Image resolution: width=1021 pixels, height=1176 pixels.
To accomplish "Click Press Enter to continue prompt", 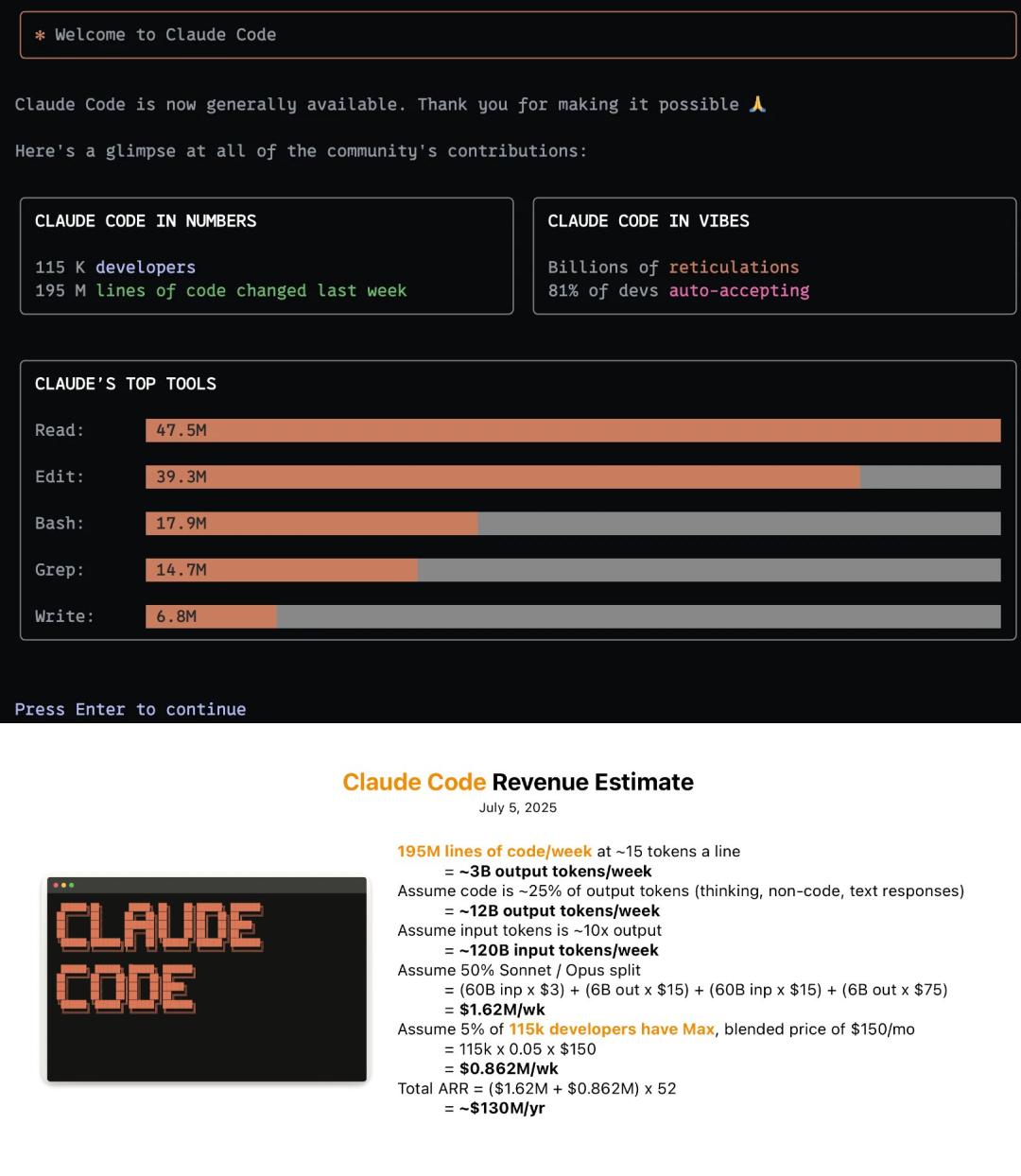I will click(130, 709).
